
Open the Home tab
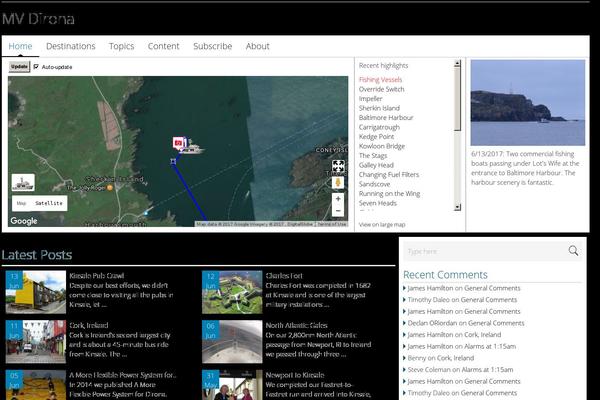[20, 46]
